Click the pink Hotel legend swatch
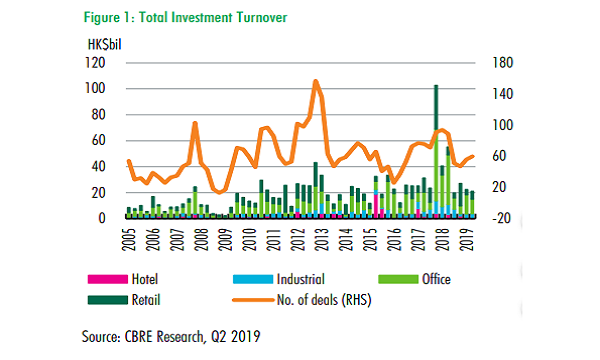The image size is (600, 360). click(108, 279)
